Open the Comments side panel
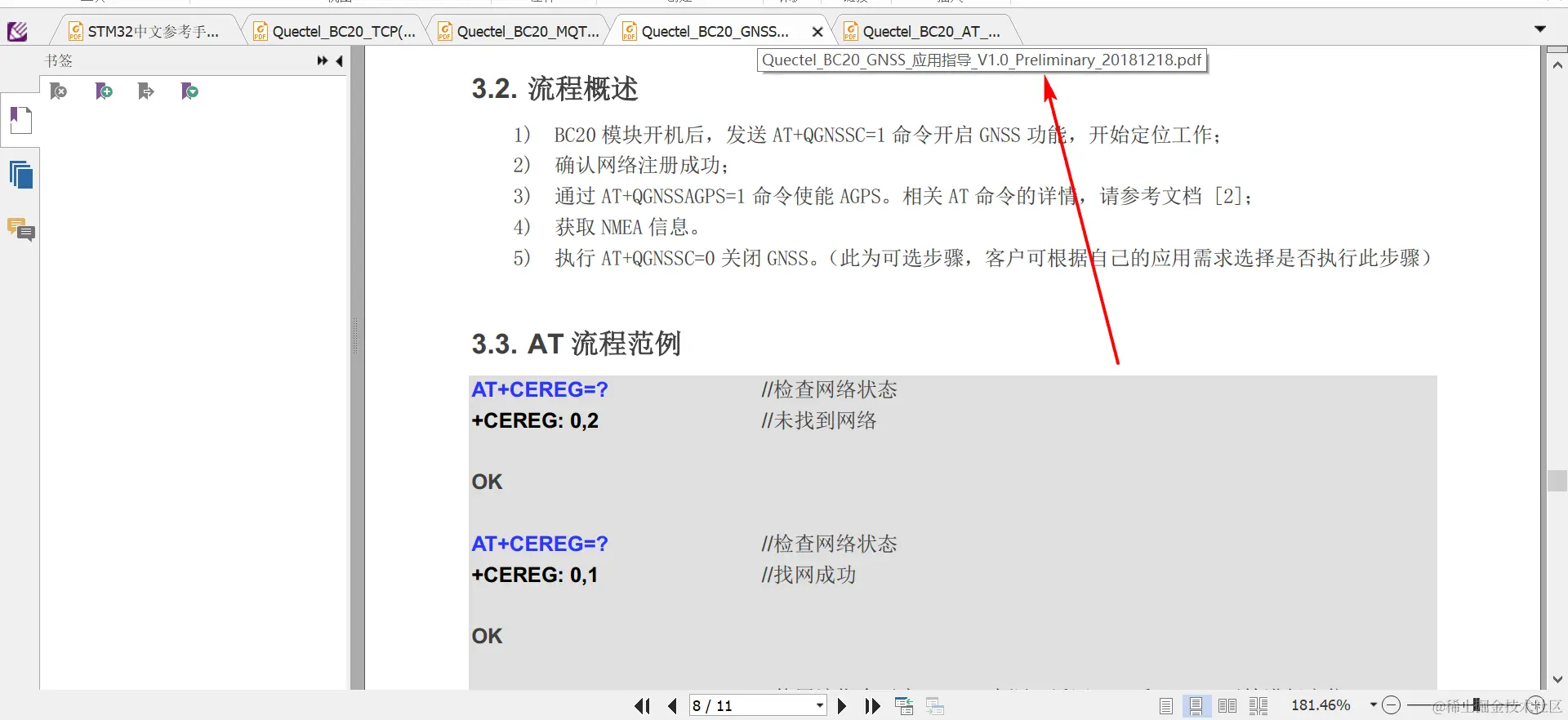The image size is (1568, 720). point(20,229)
